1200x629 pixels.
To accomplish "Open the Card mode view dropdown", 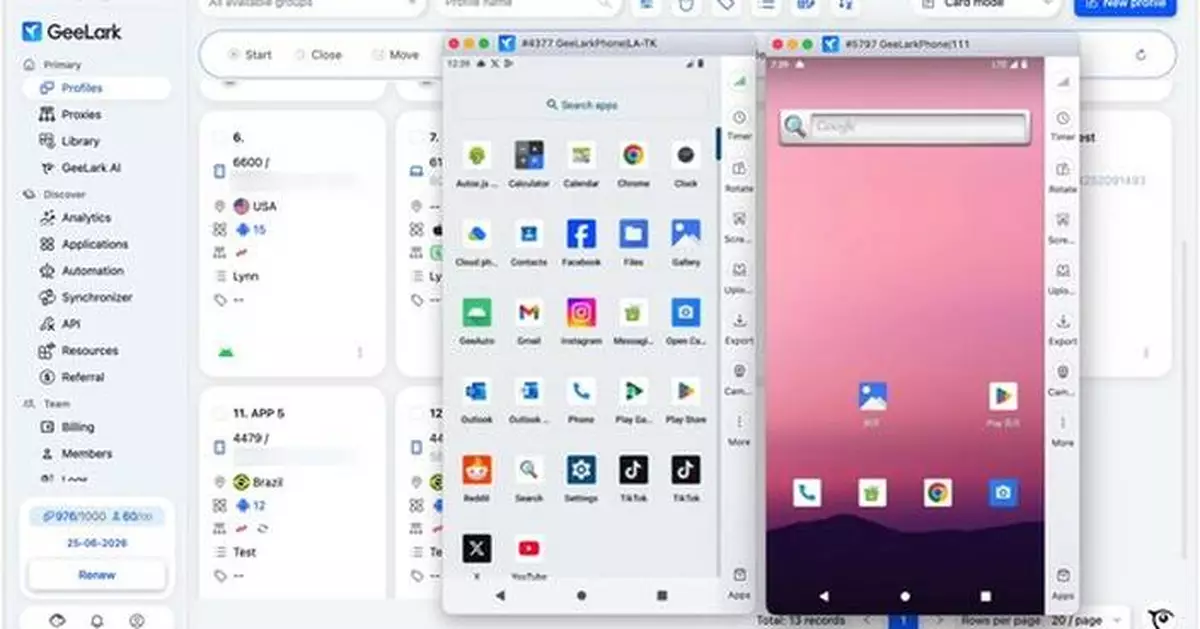I will 985,5.
